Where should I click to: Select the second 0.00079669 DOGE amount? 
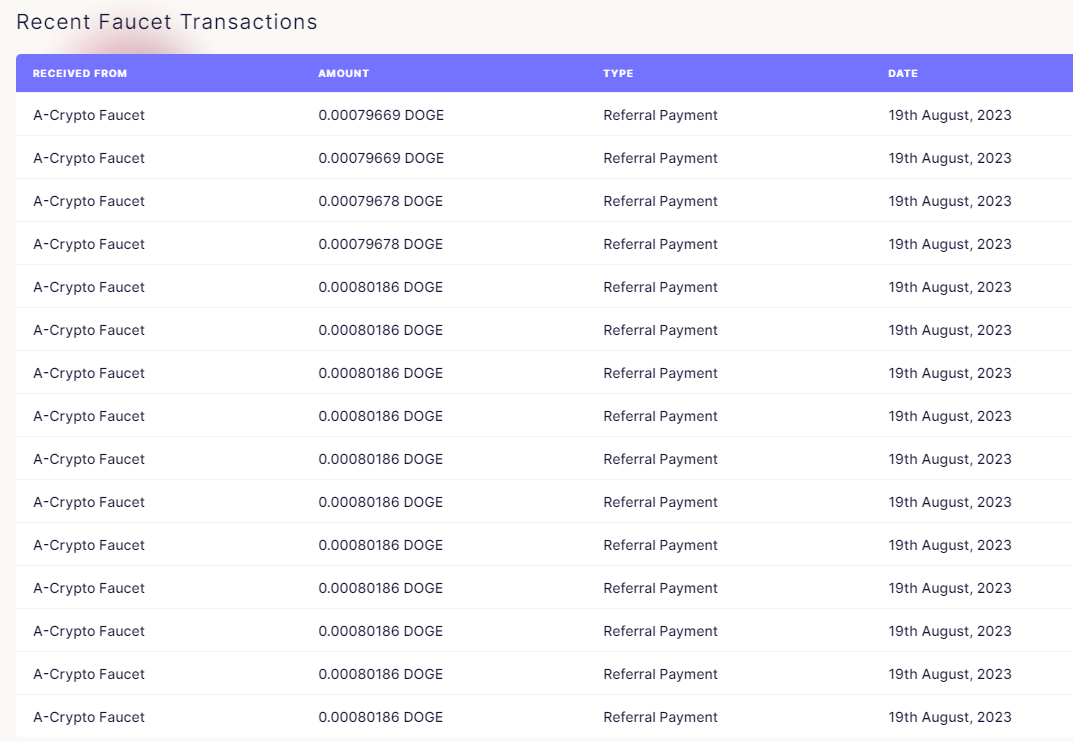pyautogui.click(x=381, y=158)
